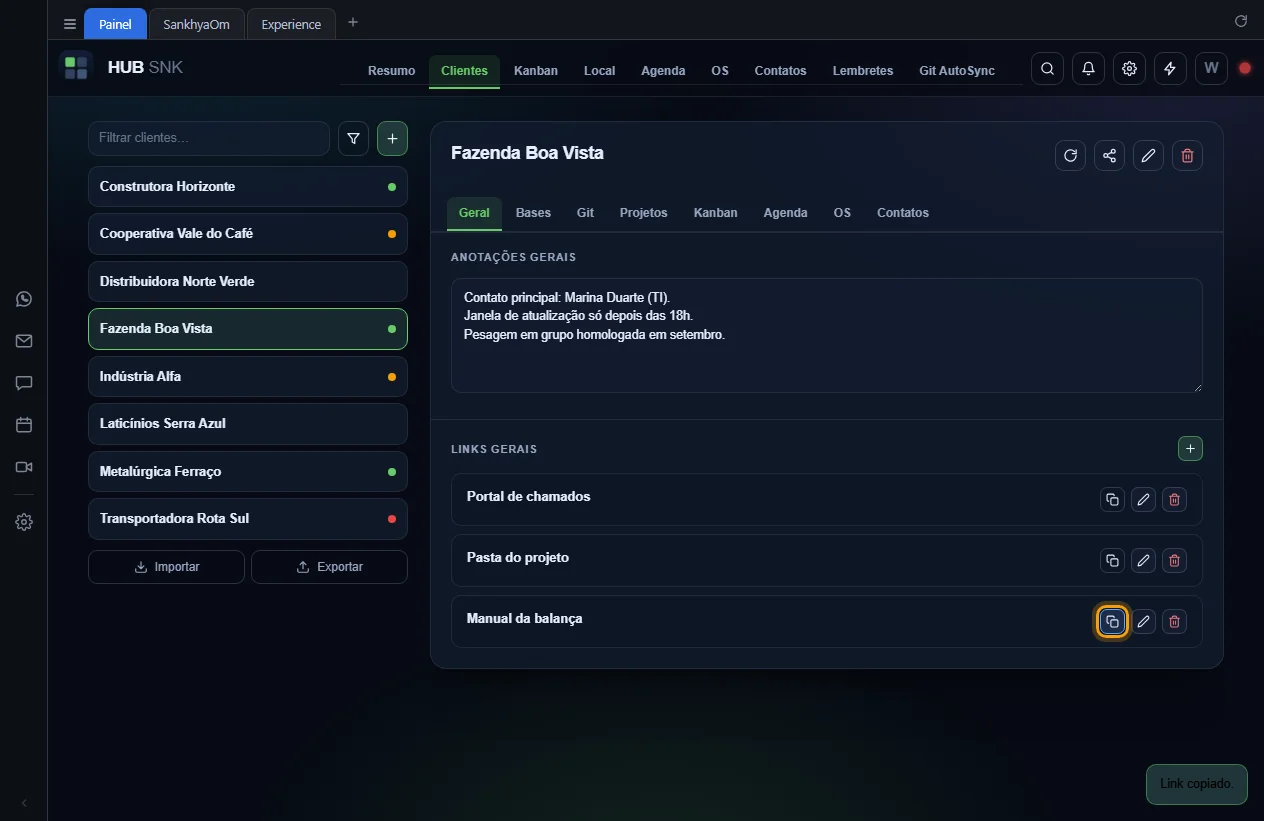Image resolution: width=1264 pixels, height=821 pixels.
Task: Open header settings gear icon
Action: [x=1129, y=69]
